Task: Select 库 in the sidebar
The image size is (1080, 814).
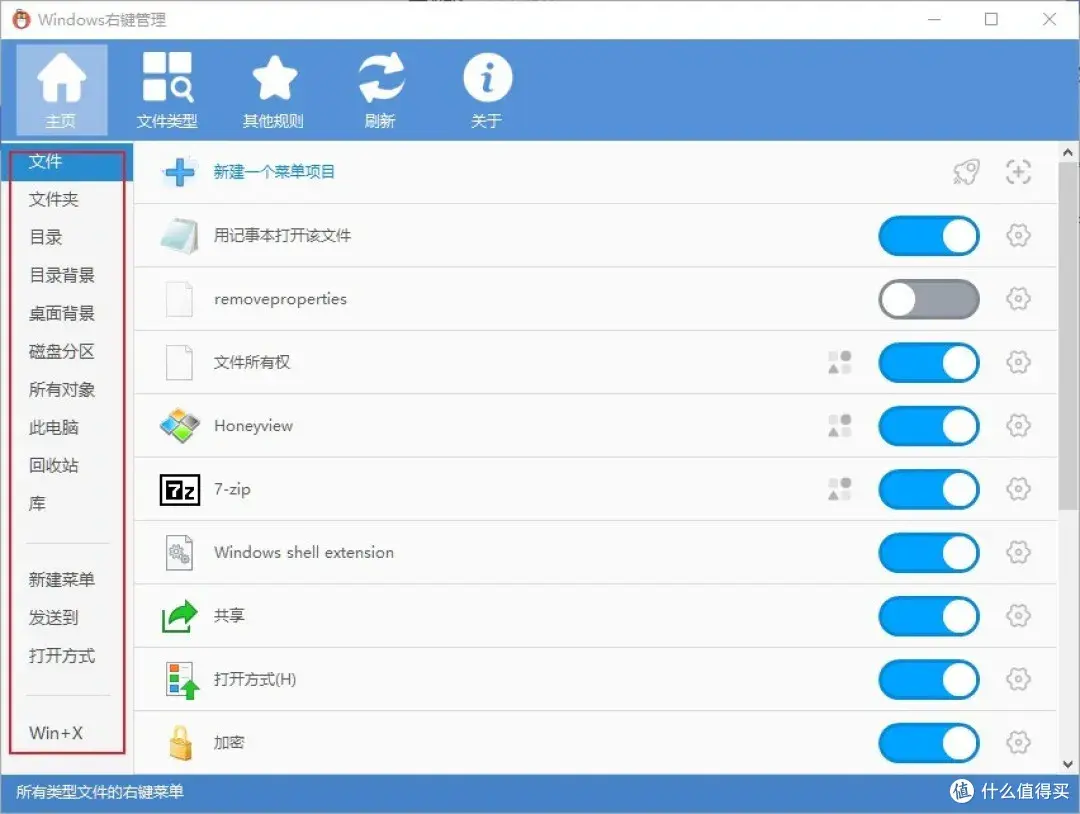Action: [37, 503]
